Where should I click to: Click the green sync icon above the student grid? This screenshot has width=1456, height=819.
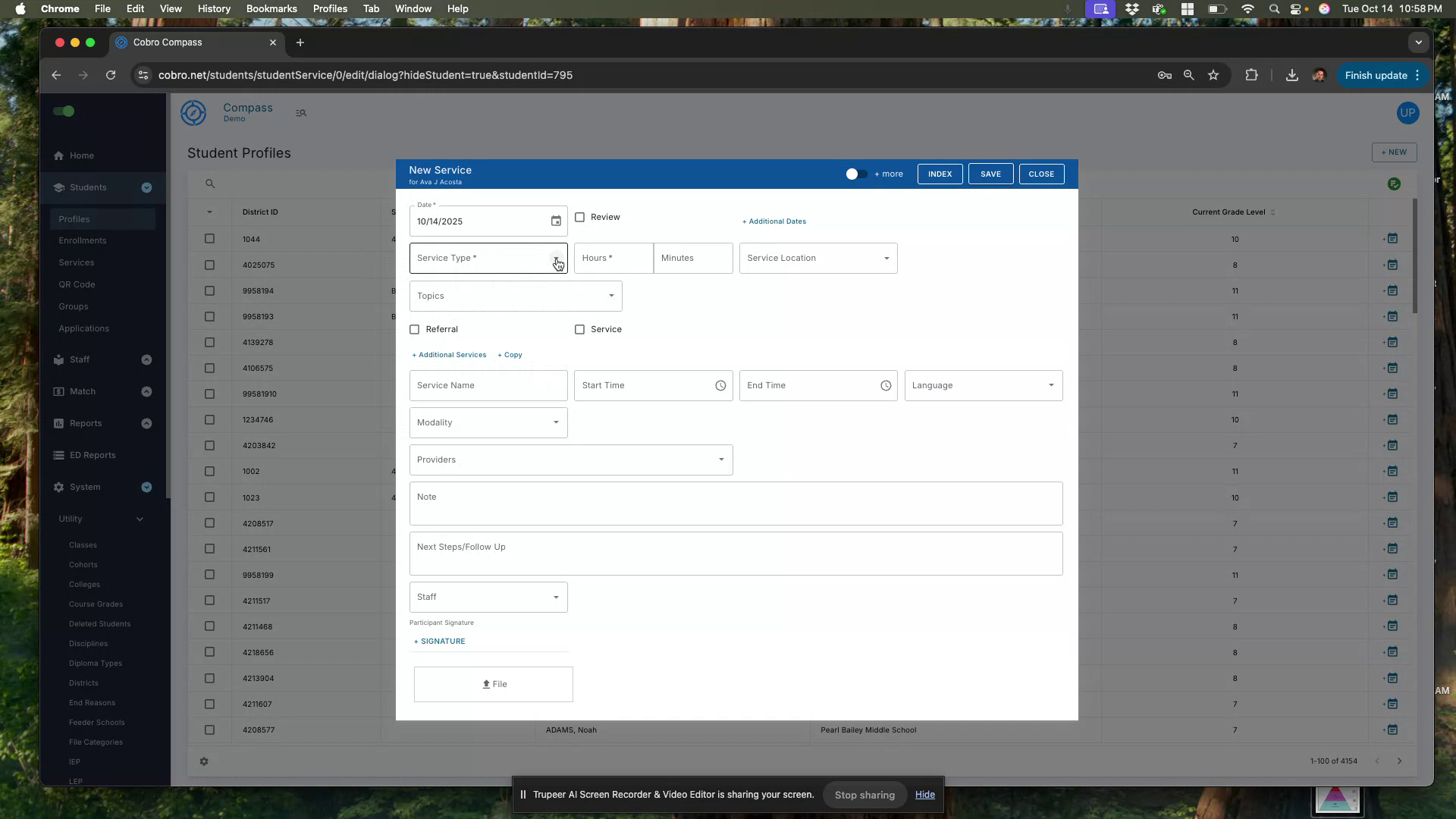click(x=1395, y=184)
